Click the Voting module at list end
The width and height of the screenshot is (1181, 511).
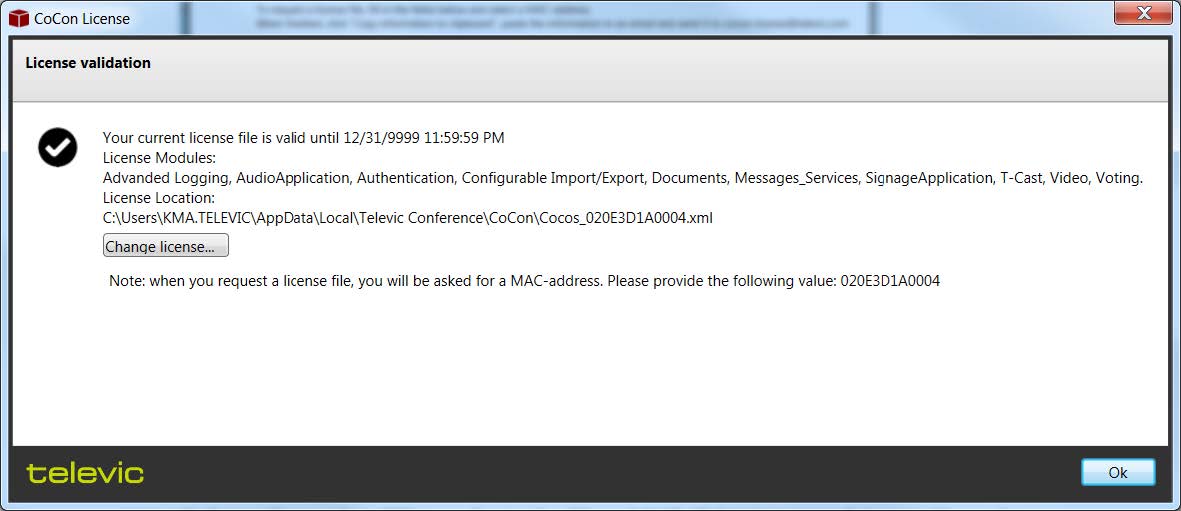click(x=1118, y=178)
